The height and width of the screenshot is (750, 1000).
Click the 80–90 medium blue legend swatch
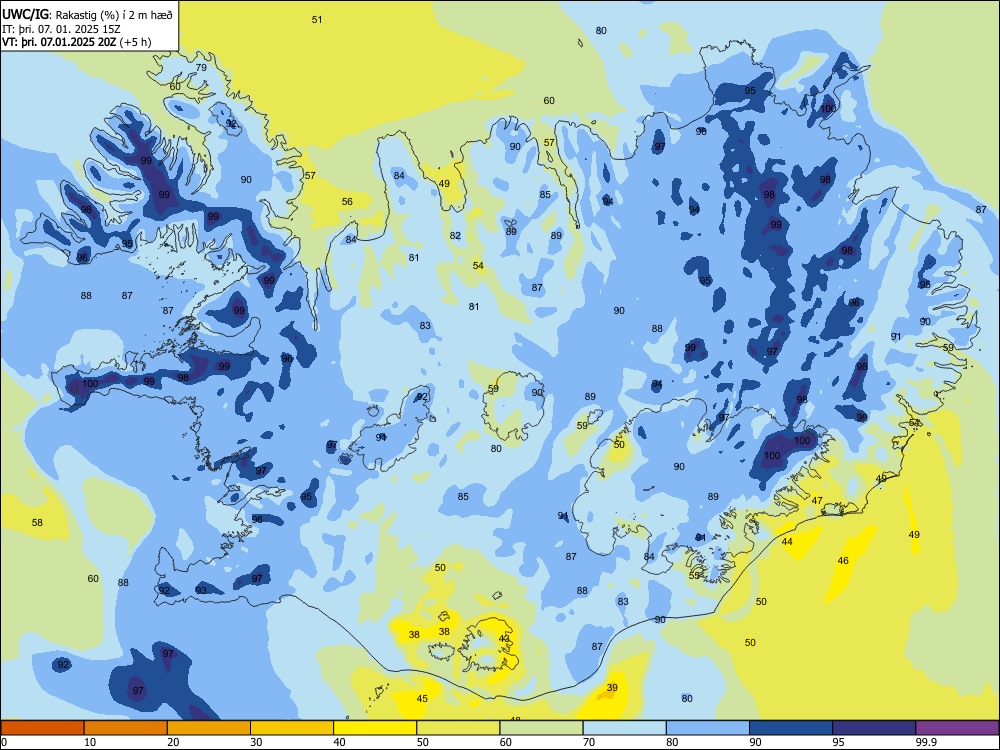(x=708, y=728)
